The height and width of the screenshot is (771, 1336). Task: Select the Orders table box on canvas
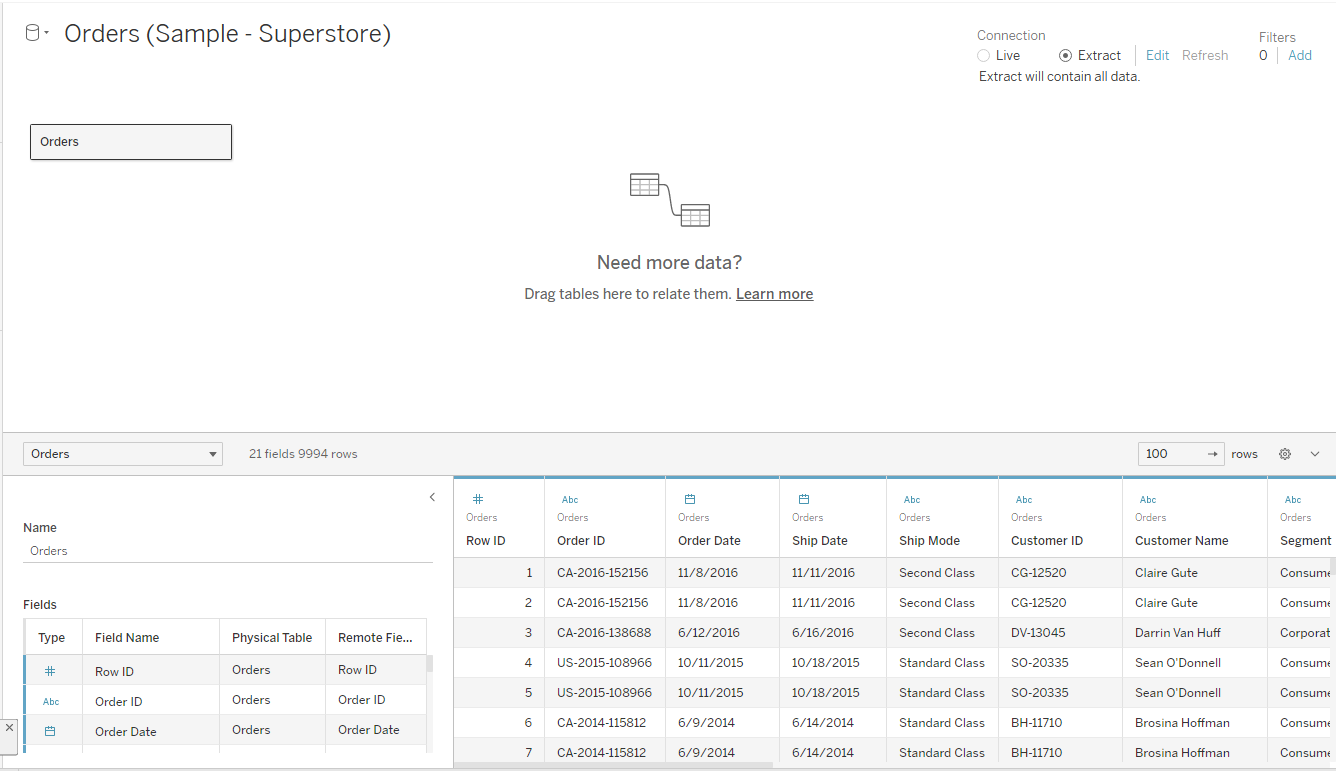pyautogui.click(x=131, y=142)
